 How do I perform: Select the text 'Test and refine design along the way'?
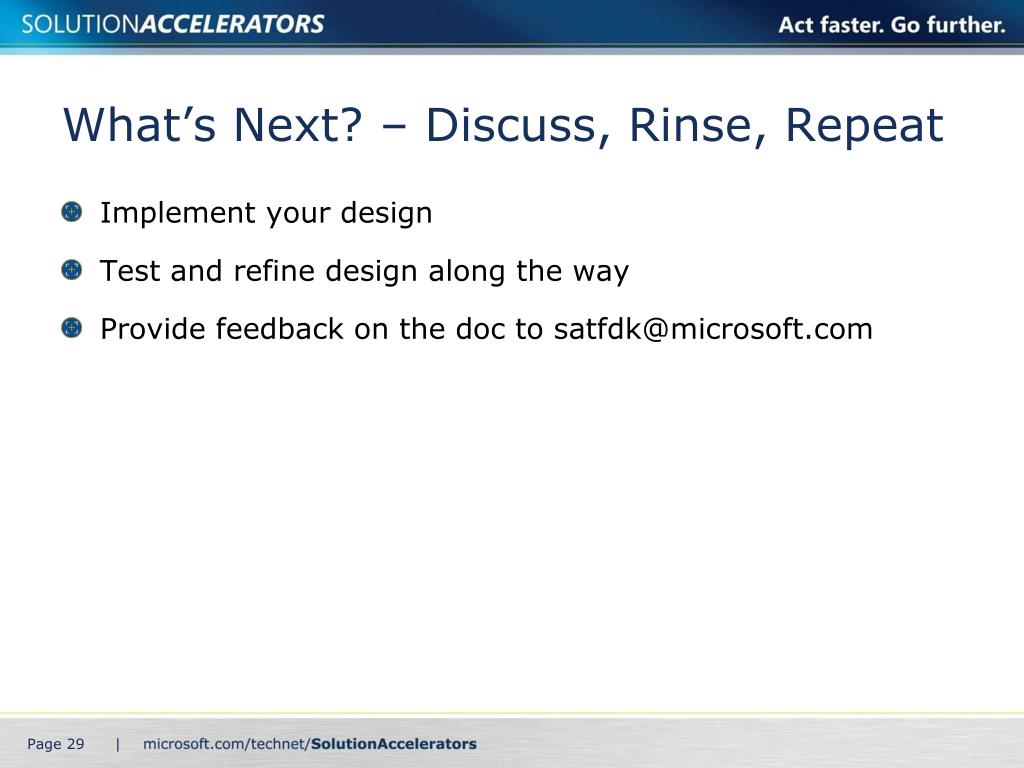tap(364, 272)
